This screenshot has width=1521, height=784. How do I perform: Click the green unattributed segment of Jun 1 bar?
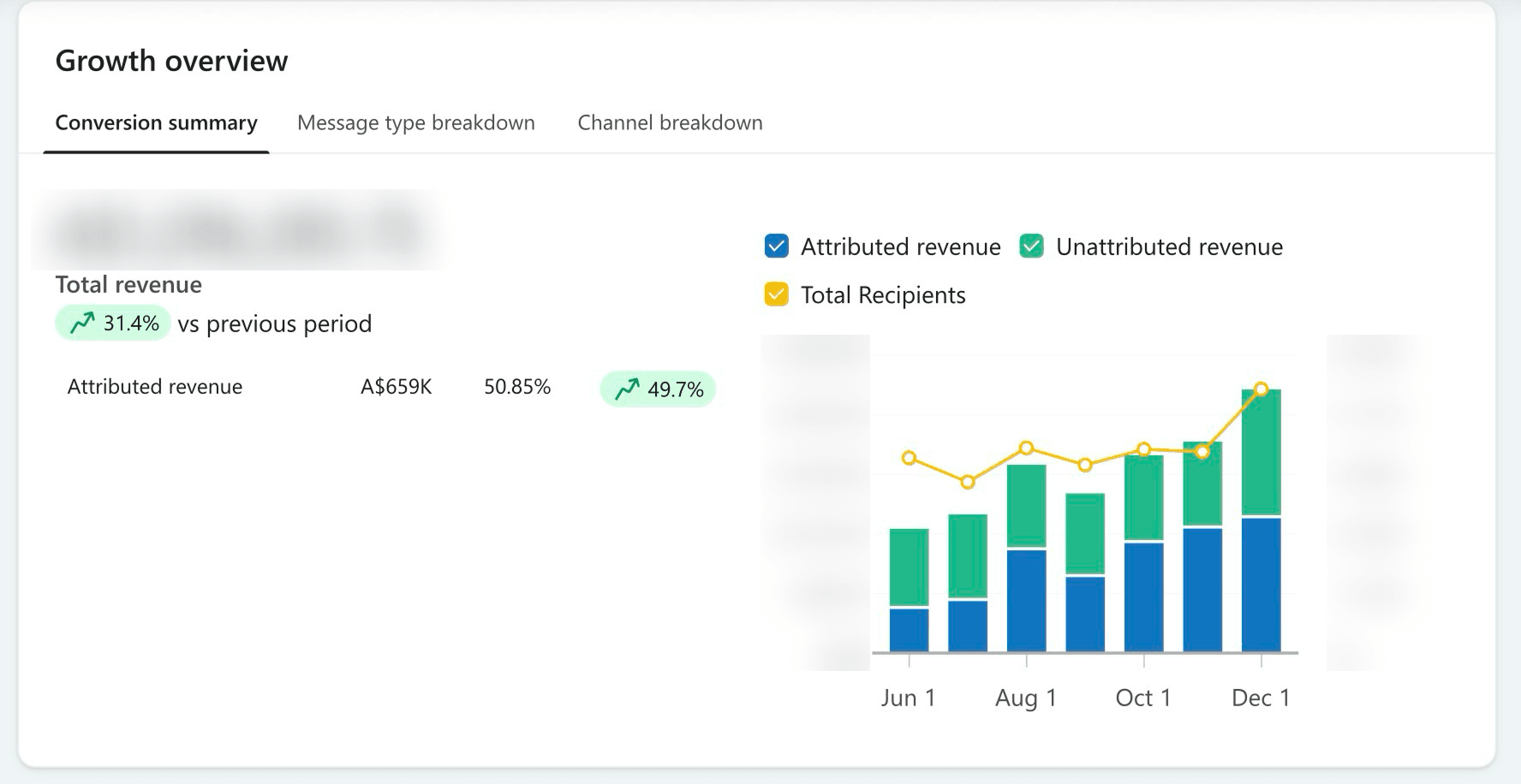[909, 567]
